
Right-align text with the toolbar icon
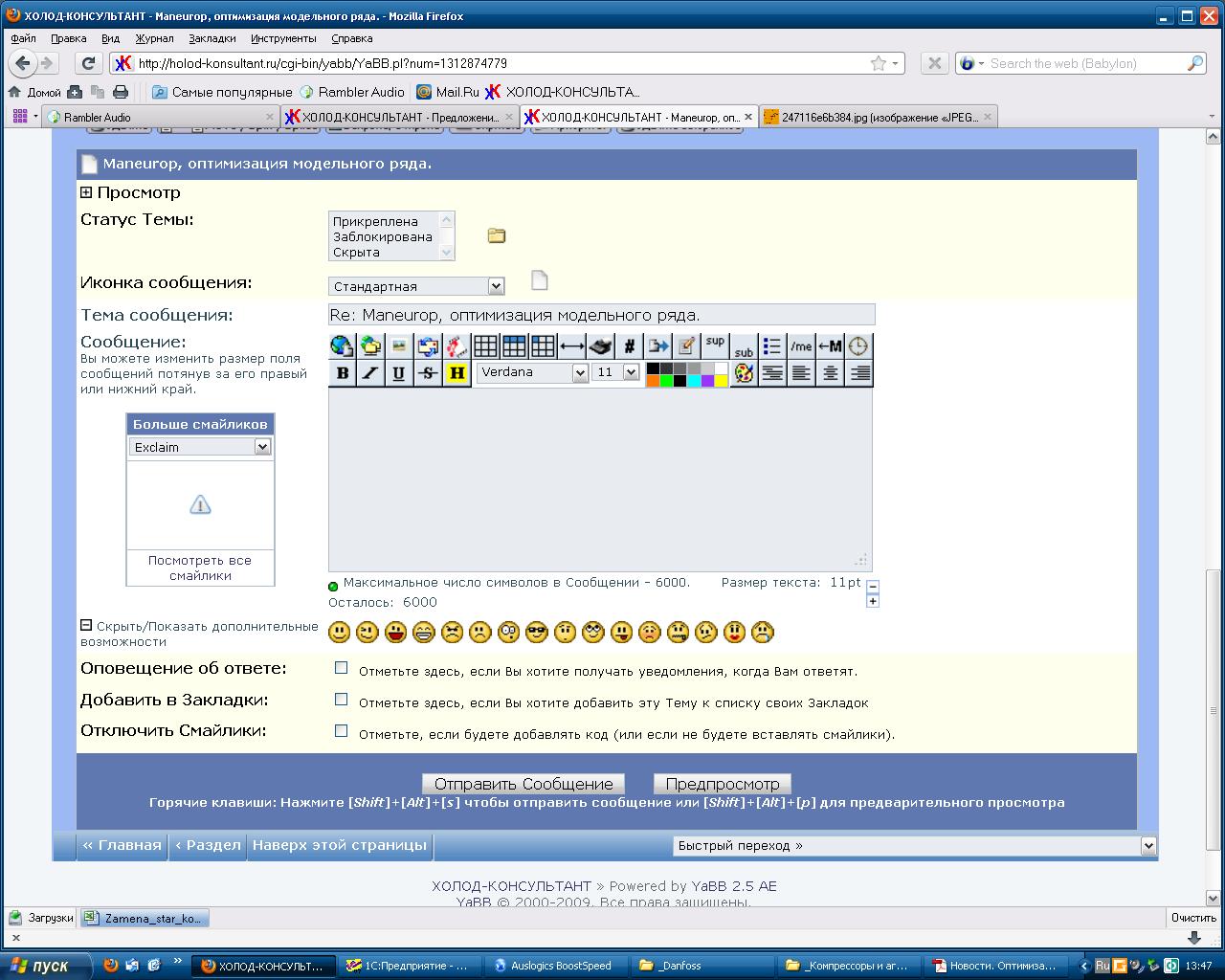coord(860,373)
